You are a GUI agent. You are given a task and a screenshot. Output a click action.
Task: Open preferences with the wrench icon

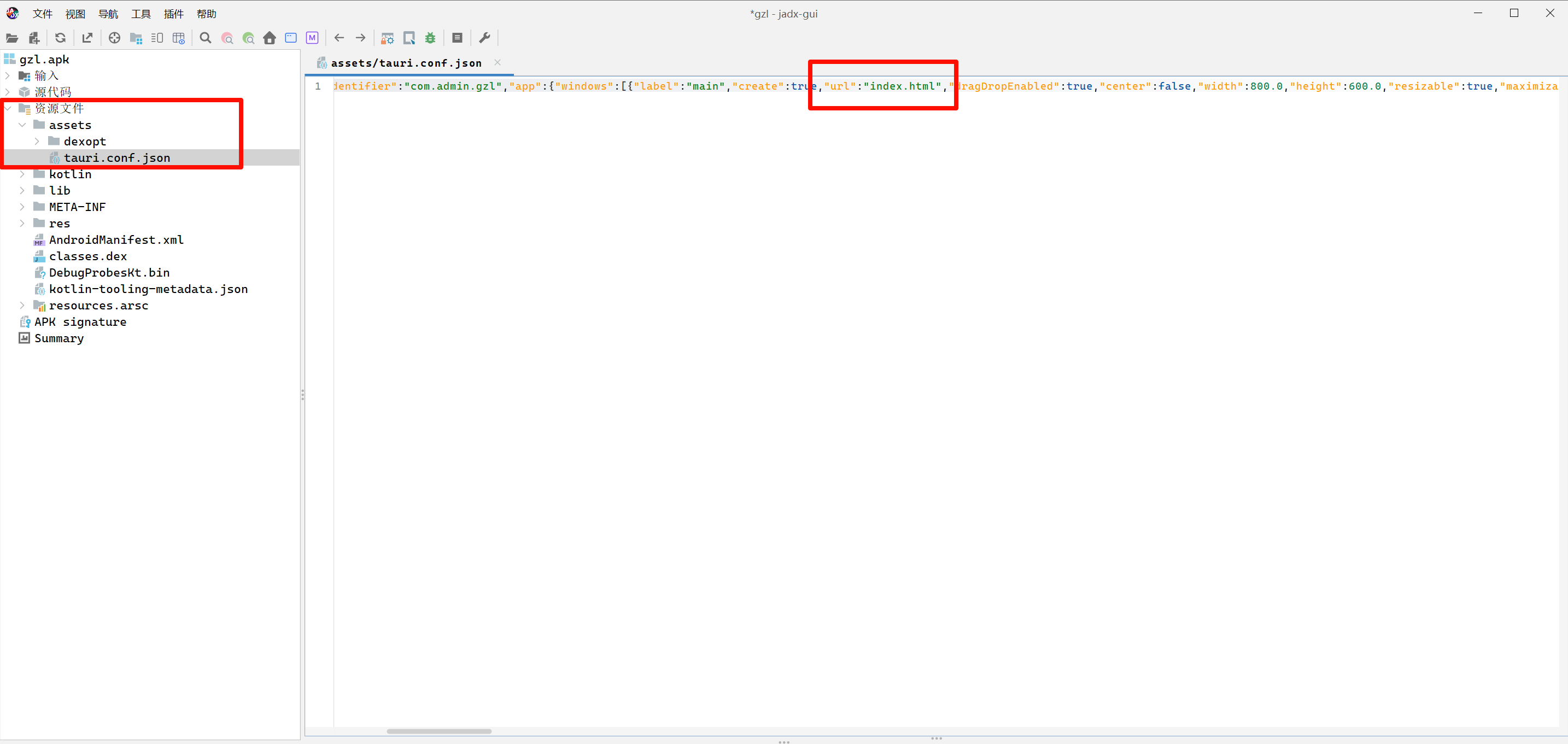[x=484, y=38]
